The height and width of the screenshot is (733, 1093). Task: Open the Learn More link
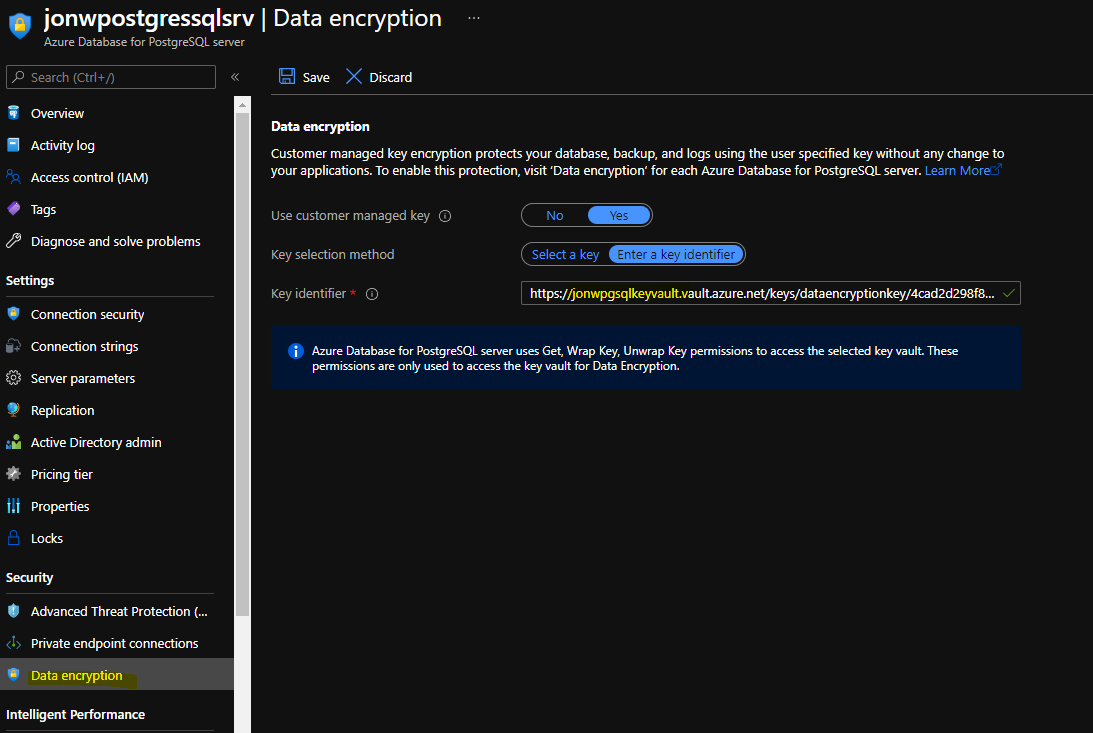tap(963, 171)
